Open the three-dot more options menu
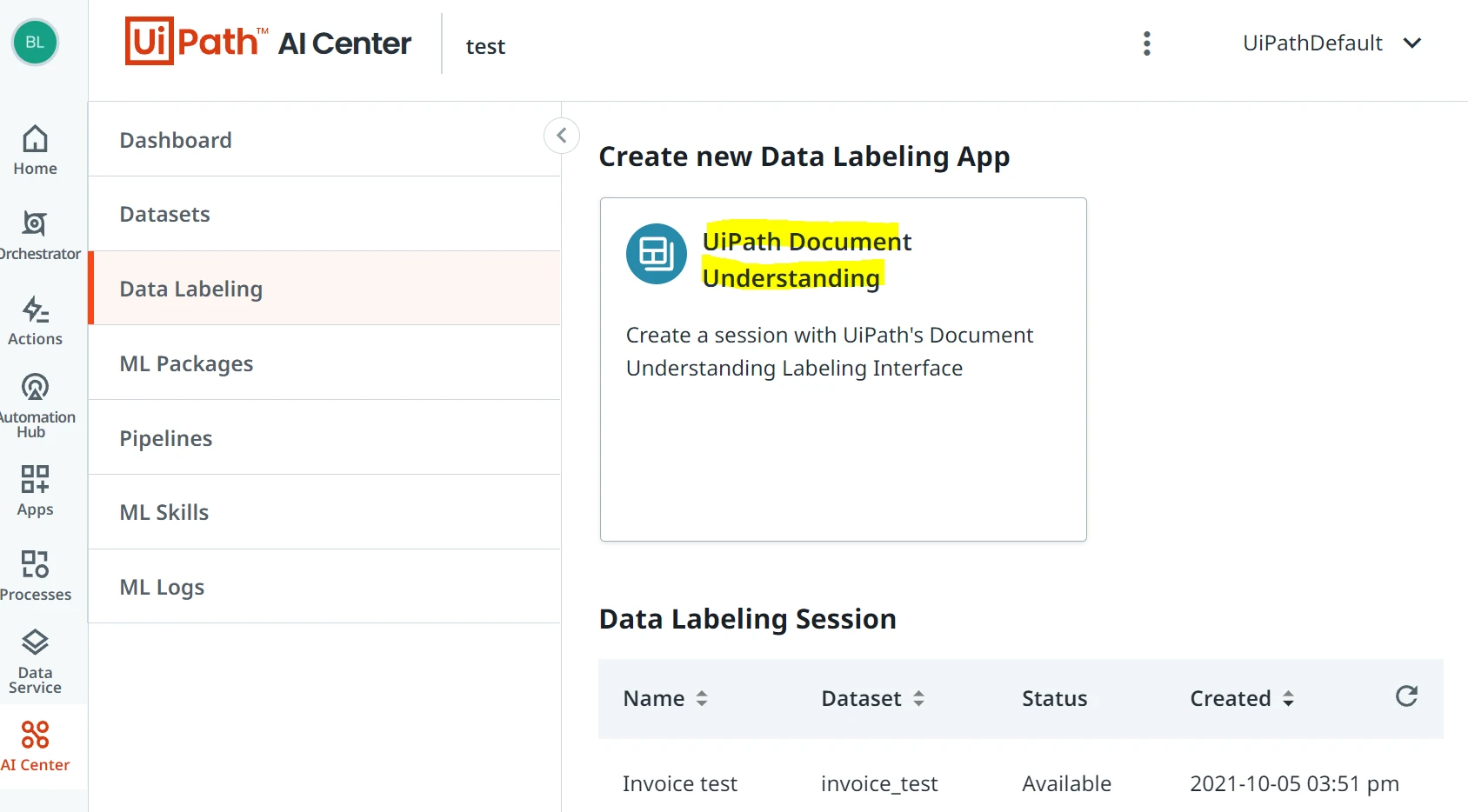 (1147, 43)
